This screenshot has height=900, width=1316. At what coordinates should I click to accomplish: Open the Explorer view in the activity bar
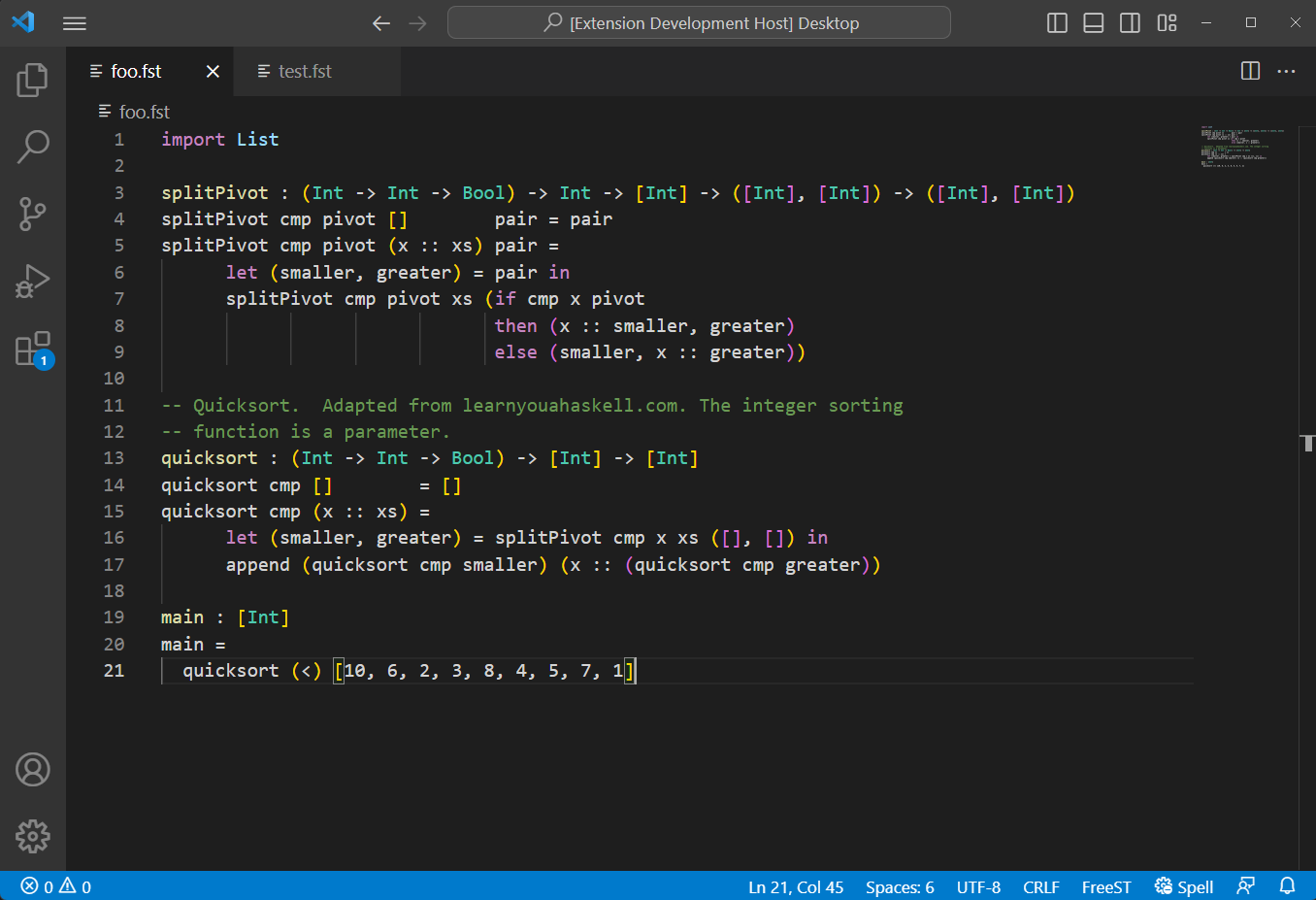pos(32,81)
